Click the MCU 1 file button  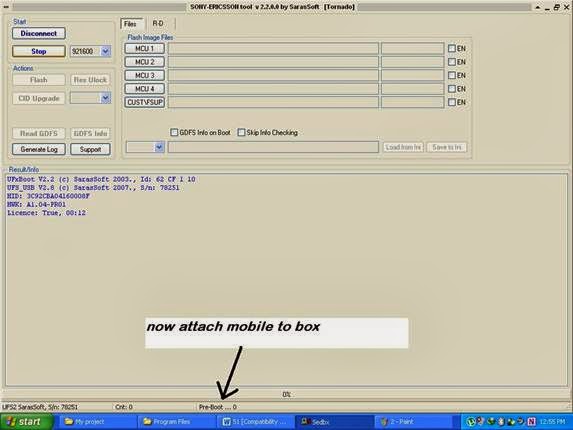145,49
